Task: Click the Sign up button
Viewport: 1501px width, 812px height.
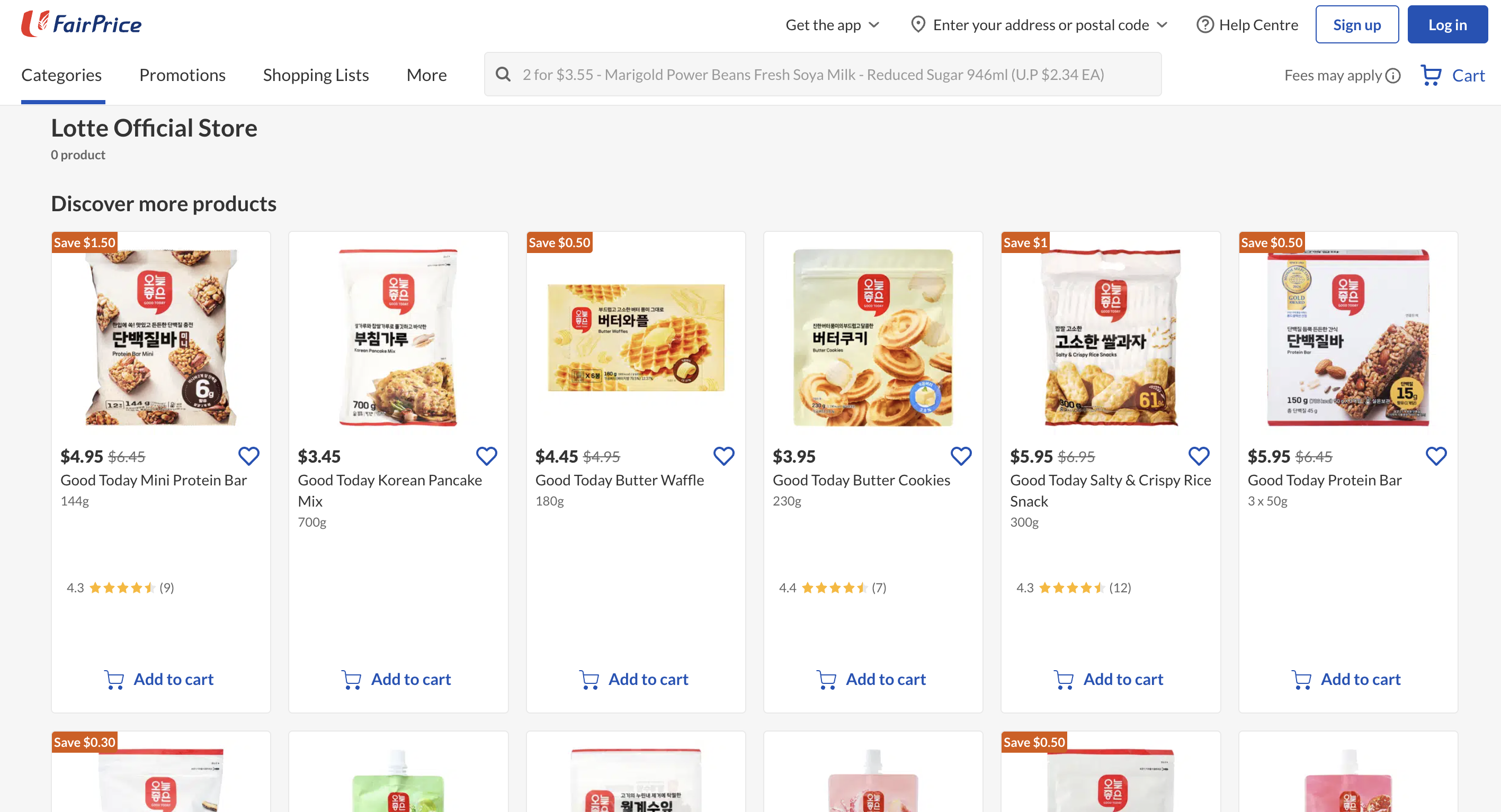Action: tap(1356, 24)
